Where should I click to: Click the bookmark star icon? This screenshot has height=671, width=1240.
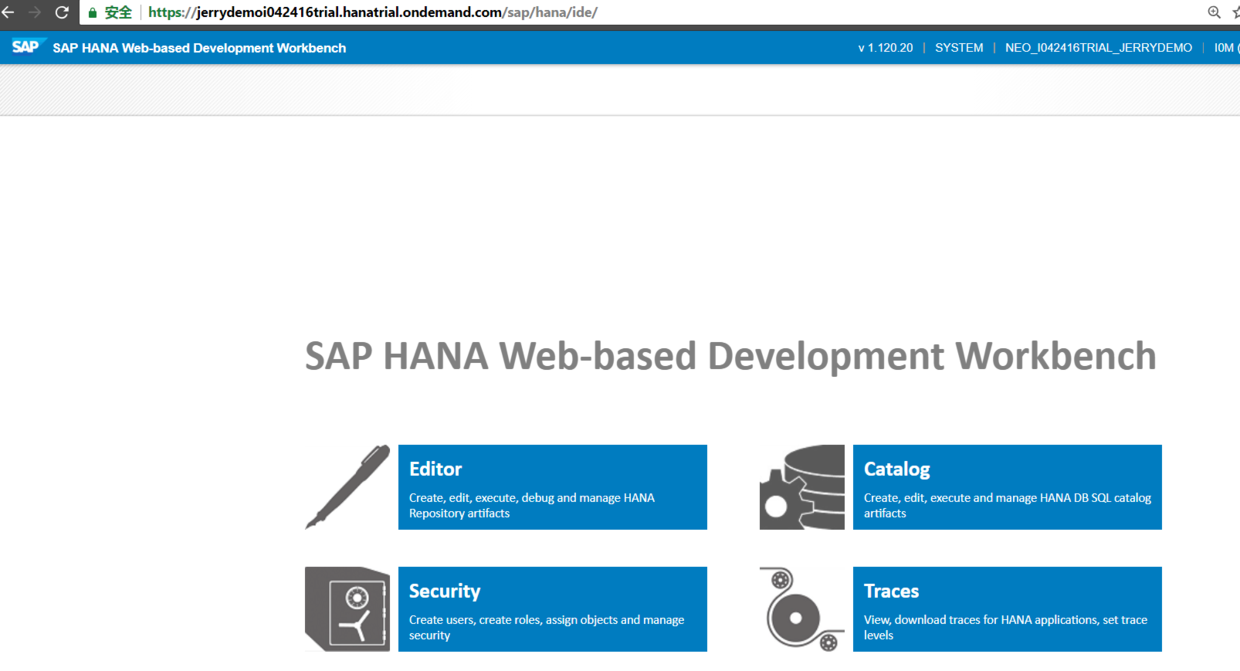click(x=1235, y=12)
